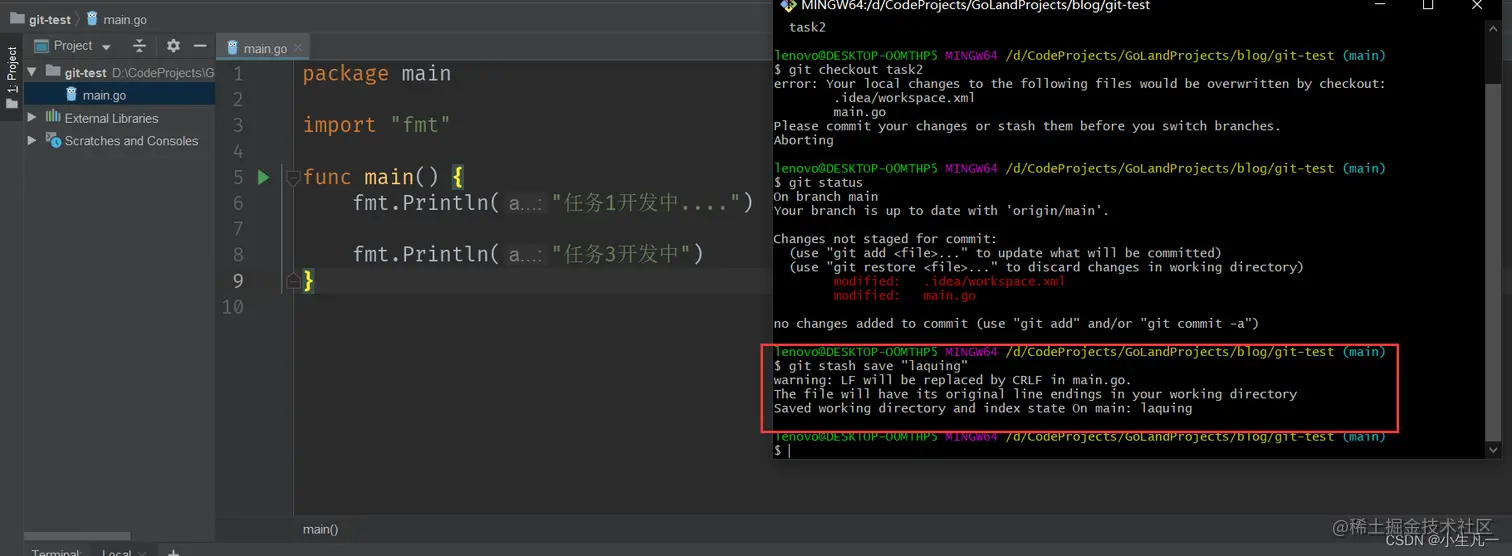Click the External Libraries tree entry
Image resolution: width=1512 pixels, height=556 pixels.
point(111,118)
